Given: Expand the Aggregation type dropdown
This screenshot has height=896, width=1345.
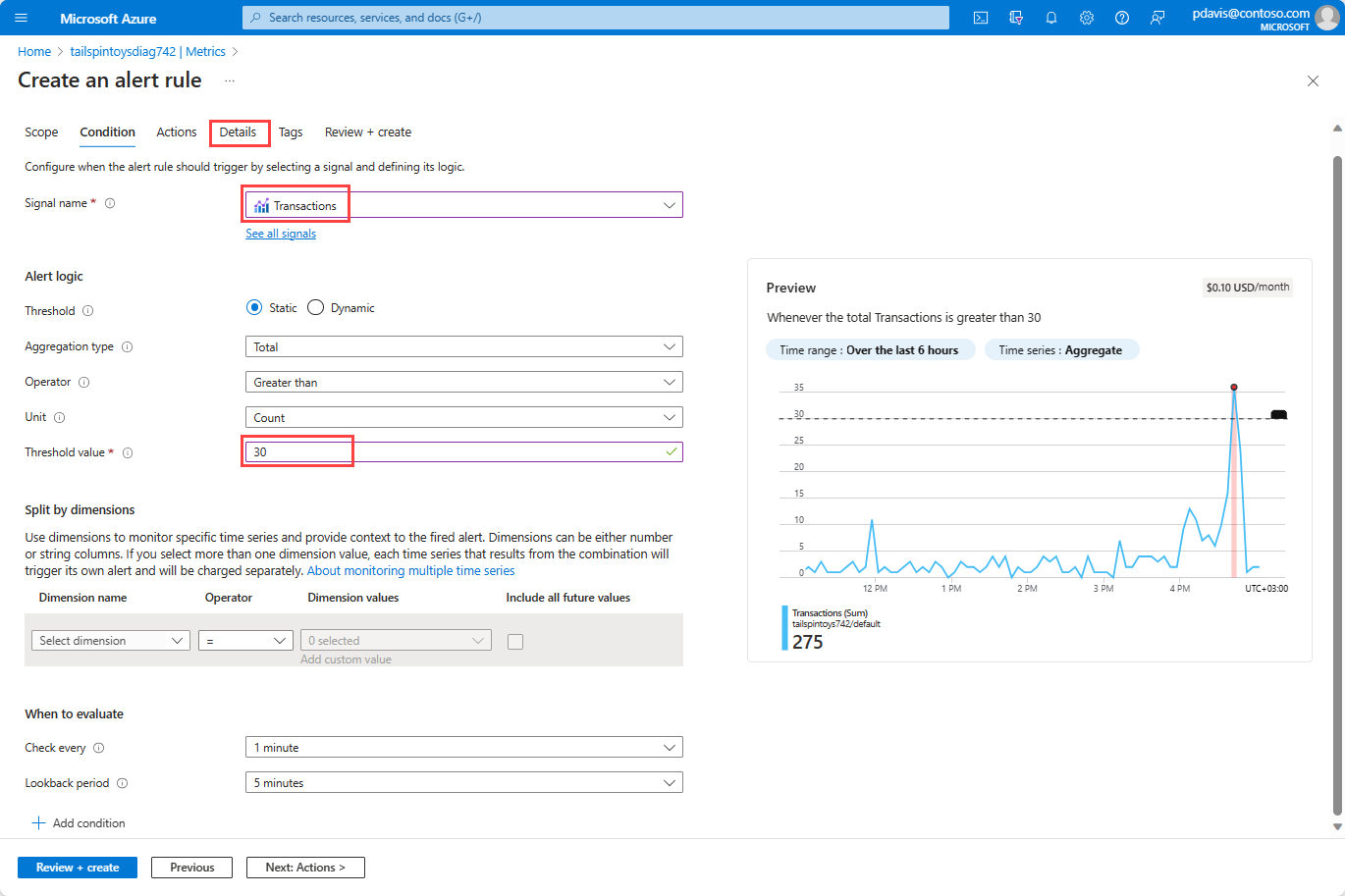Looking at the screenshot, I should click(x=463, y=347).
